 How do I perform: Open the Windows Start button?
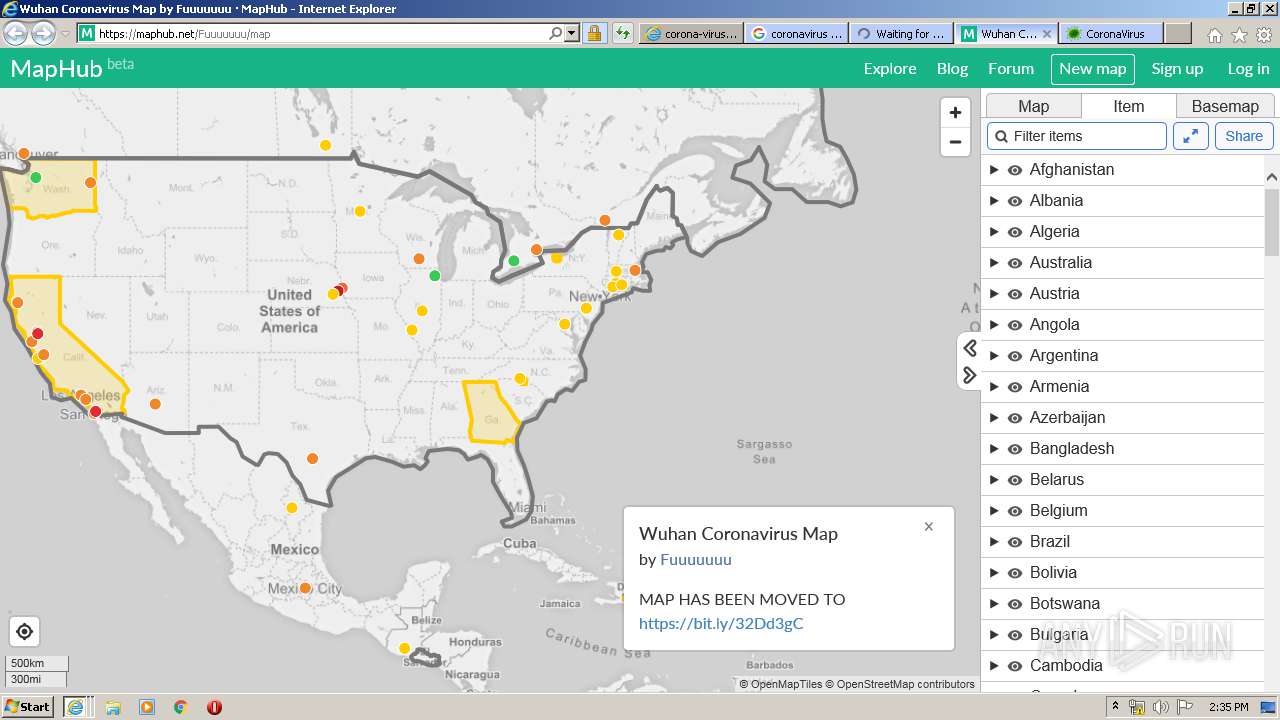(27, 707)
